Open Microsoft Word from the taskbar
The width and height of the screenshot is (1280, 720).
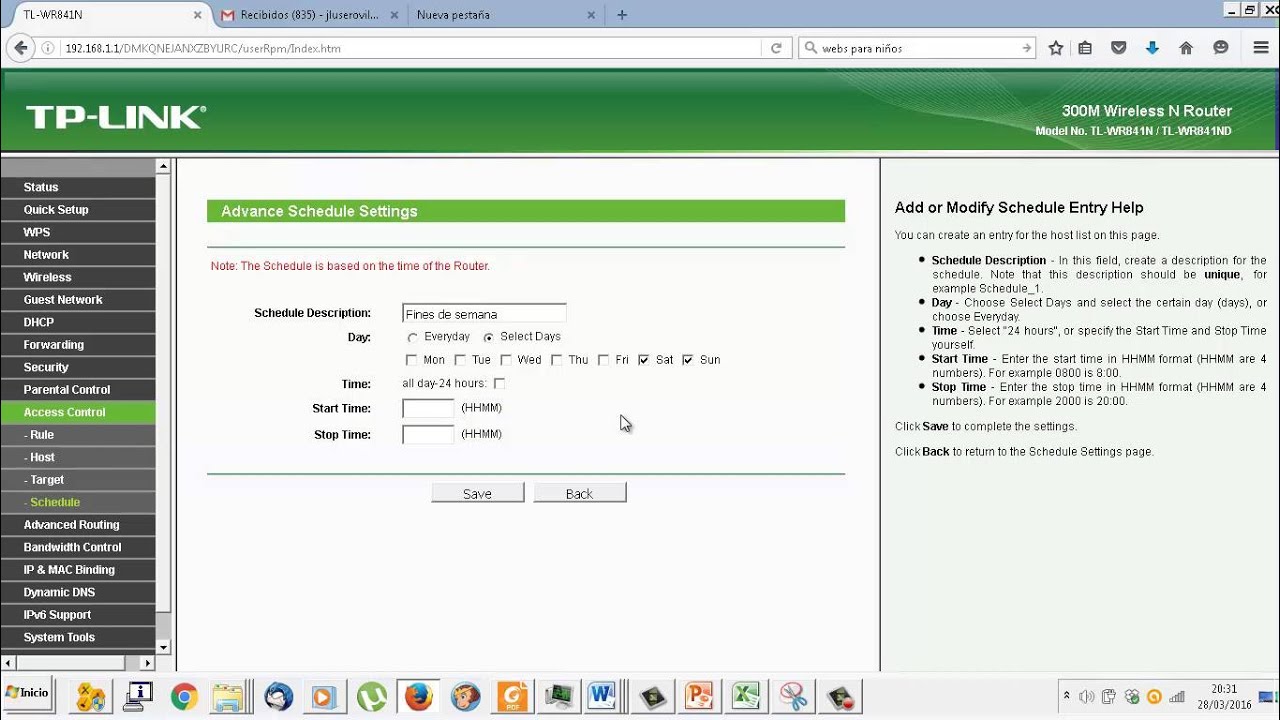602,696
